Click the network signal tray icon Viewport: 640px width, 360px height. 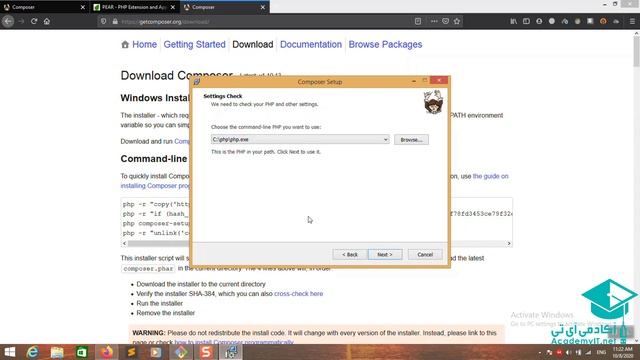point(588,352)
